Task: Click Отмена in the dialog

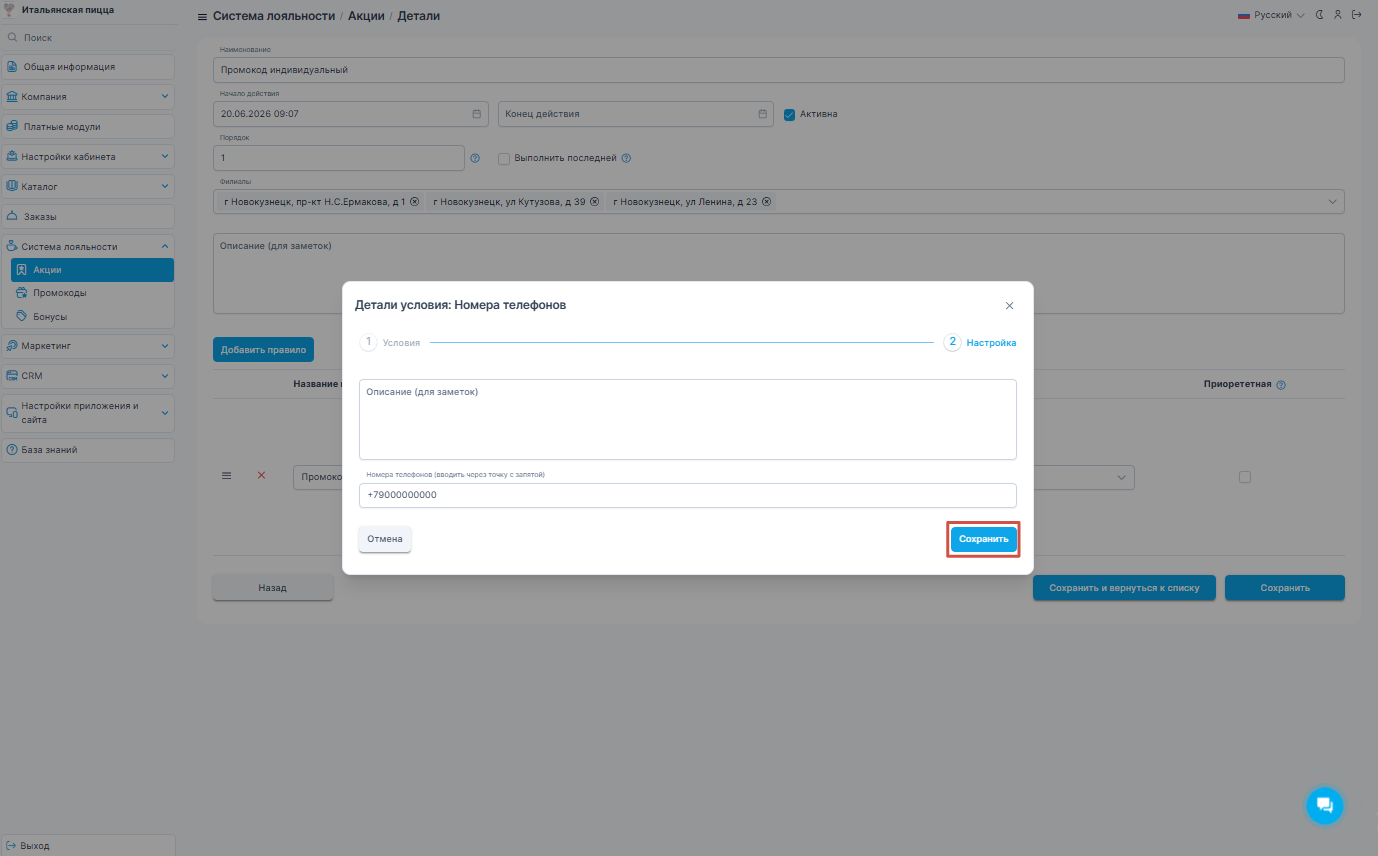Action: 385,539
